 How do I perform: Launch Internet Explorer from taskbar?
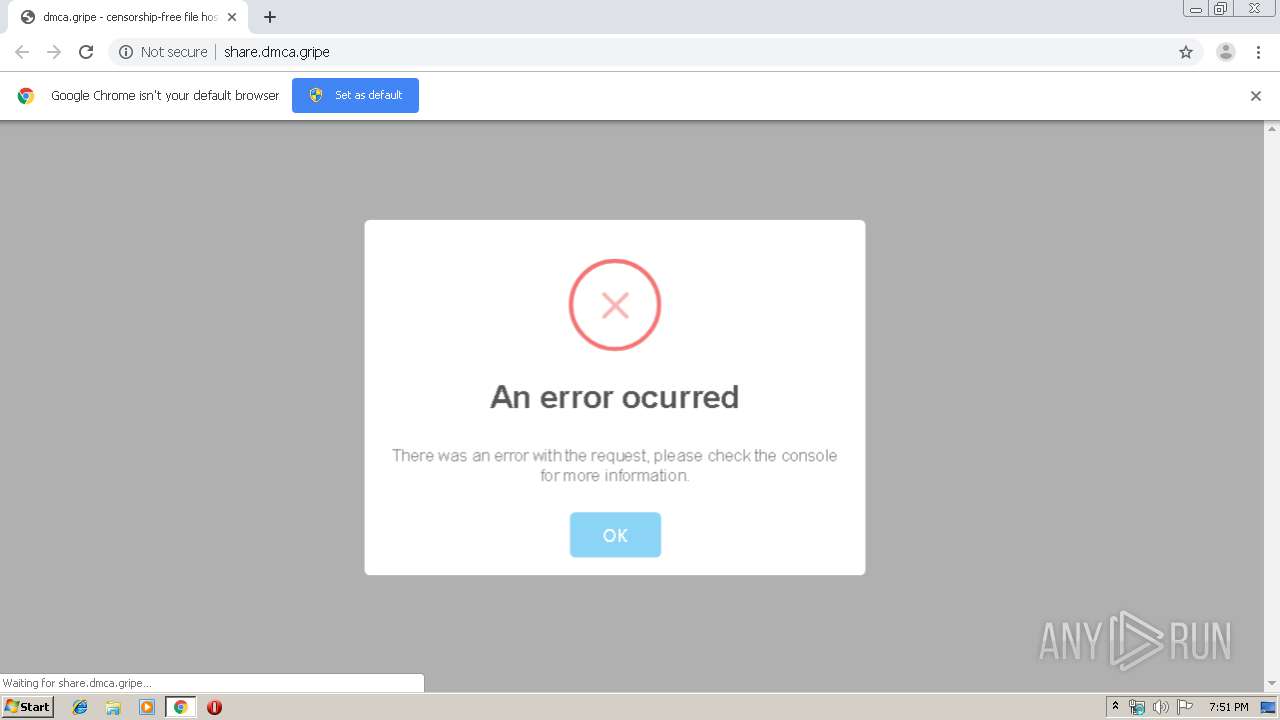pos(80,707)
